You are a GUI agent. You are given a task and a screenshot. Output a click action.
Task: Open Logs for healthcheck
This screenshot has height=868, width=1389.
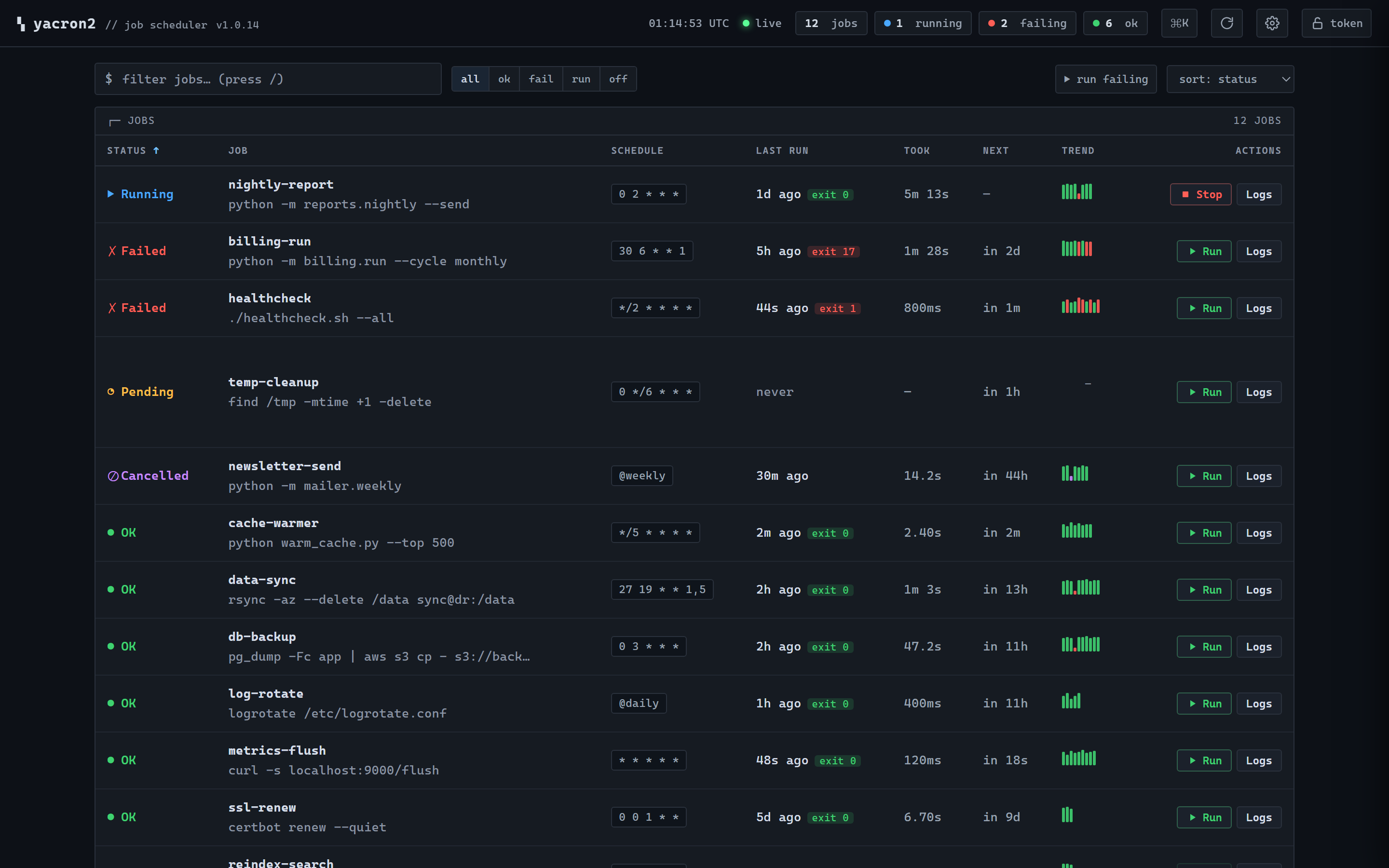tap(1258, 308)
